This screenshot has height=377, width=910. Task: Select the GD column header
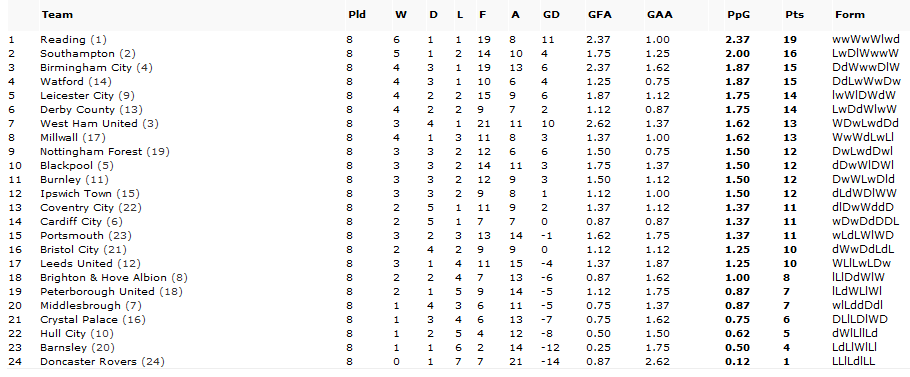pyautogui.click(x=550, y=15)
